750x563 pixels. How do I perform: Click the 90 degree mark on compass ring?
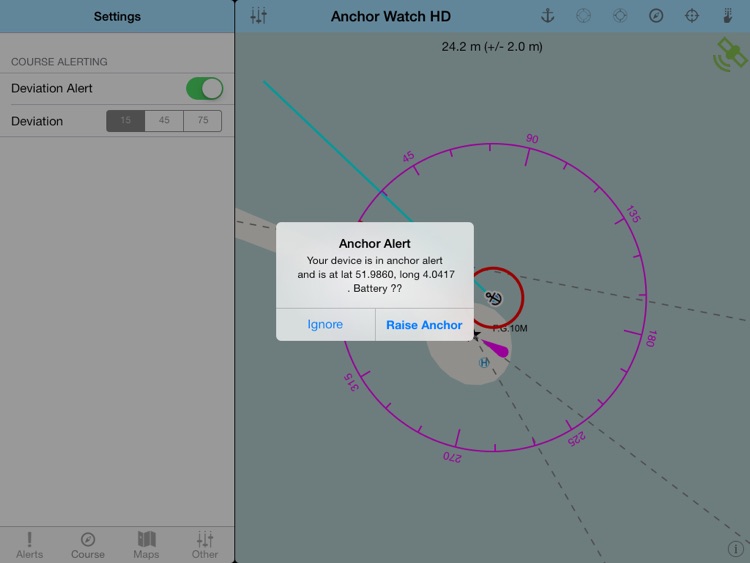532,139
